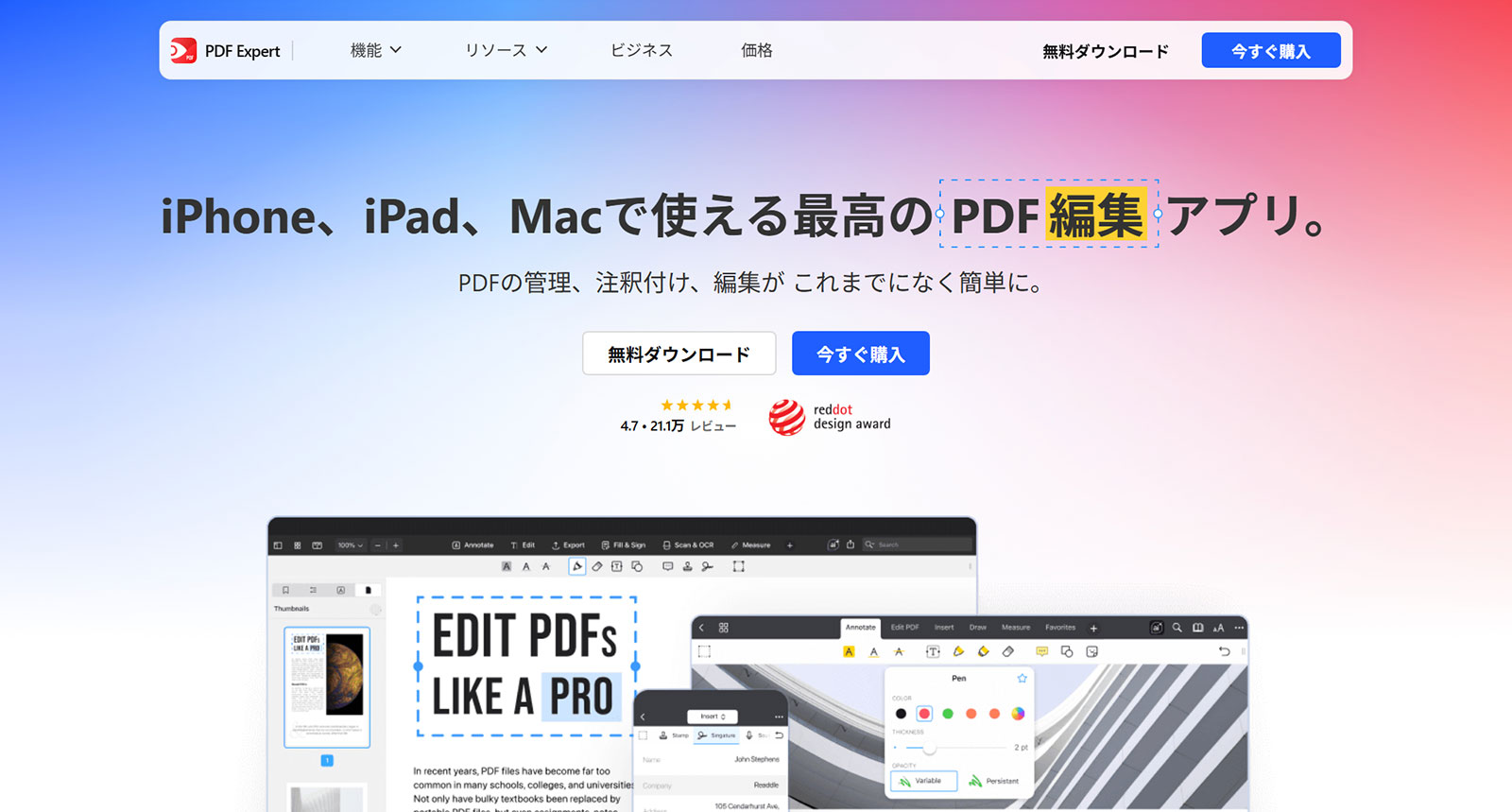
Task: Click the Search field in the desktop mockup
Action: pos(917,545)
